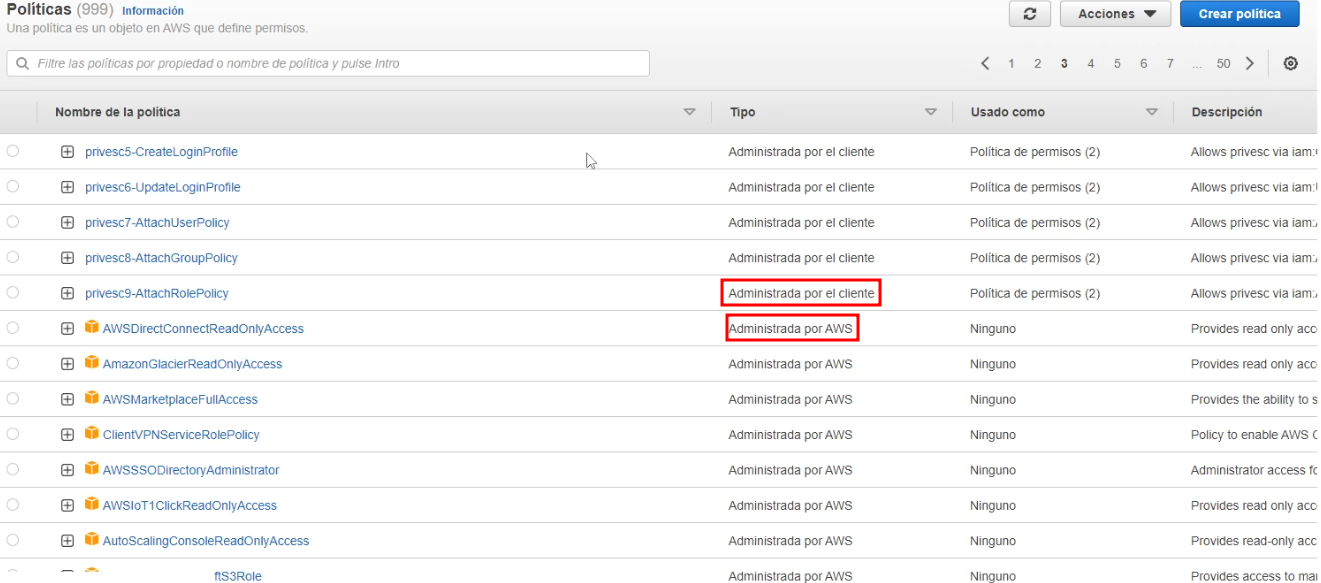Select the privesc5-CreateLoginProfile radio button
The image size is (1321, 583).
tap(13, 152)
